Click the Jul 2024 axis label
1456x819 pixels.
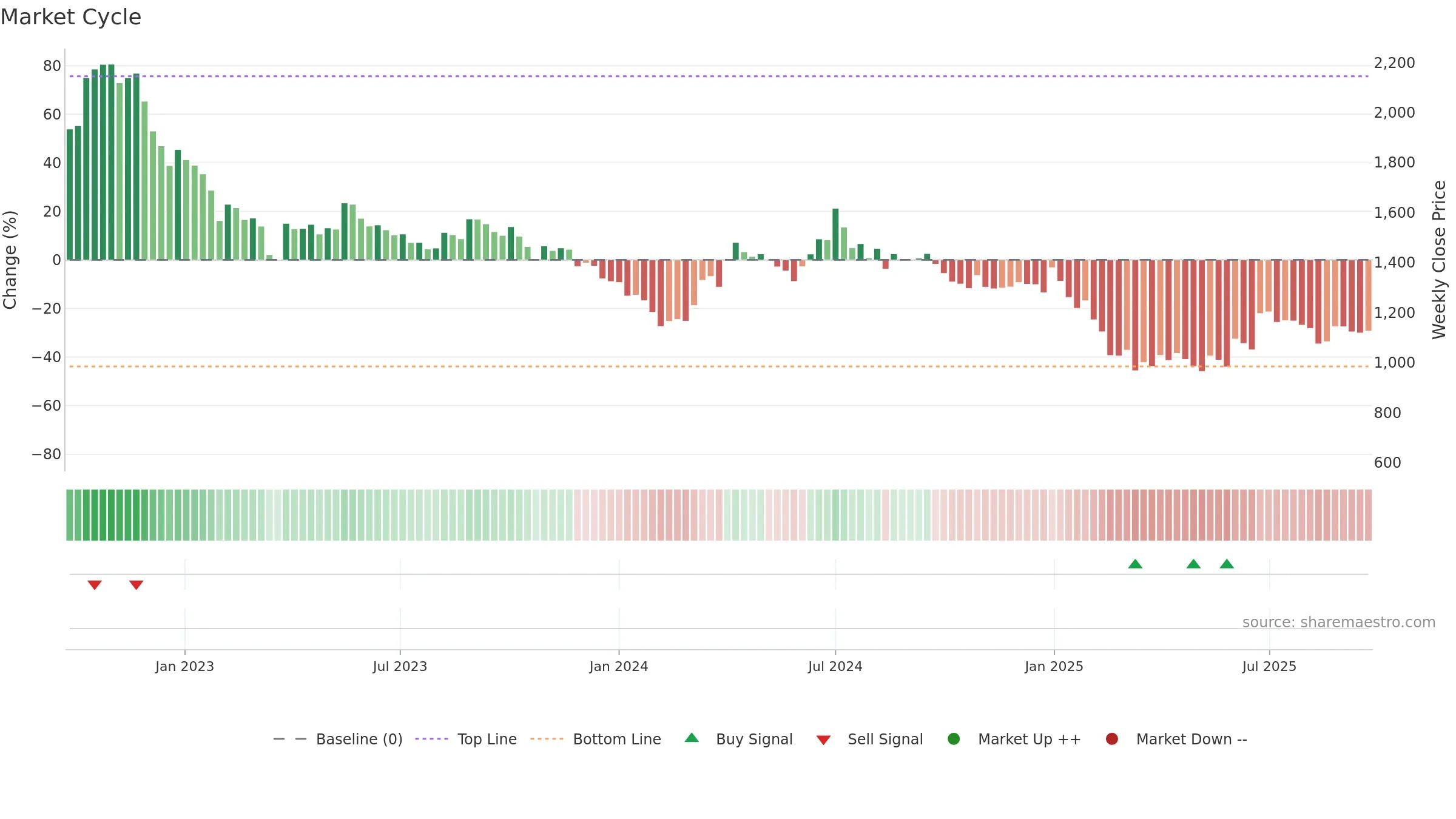click(x=835, y=667)
